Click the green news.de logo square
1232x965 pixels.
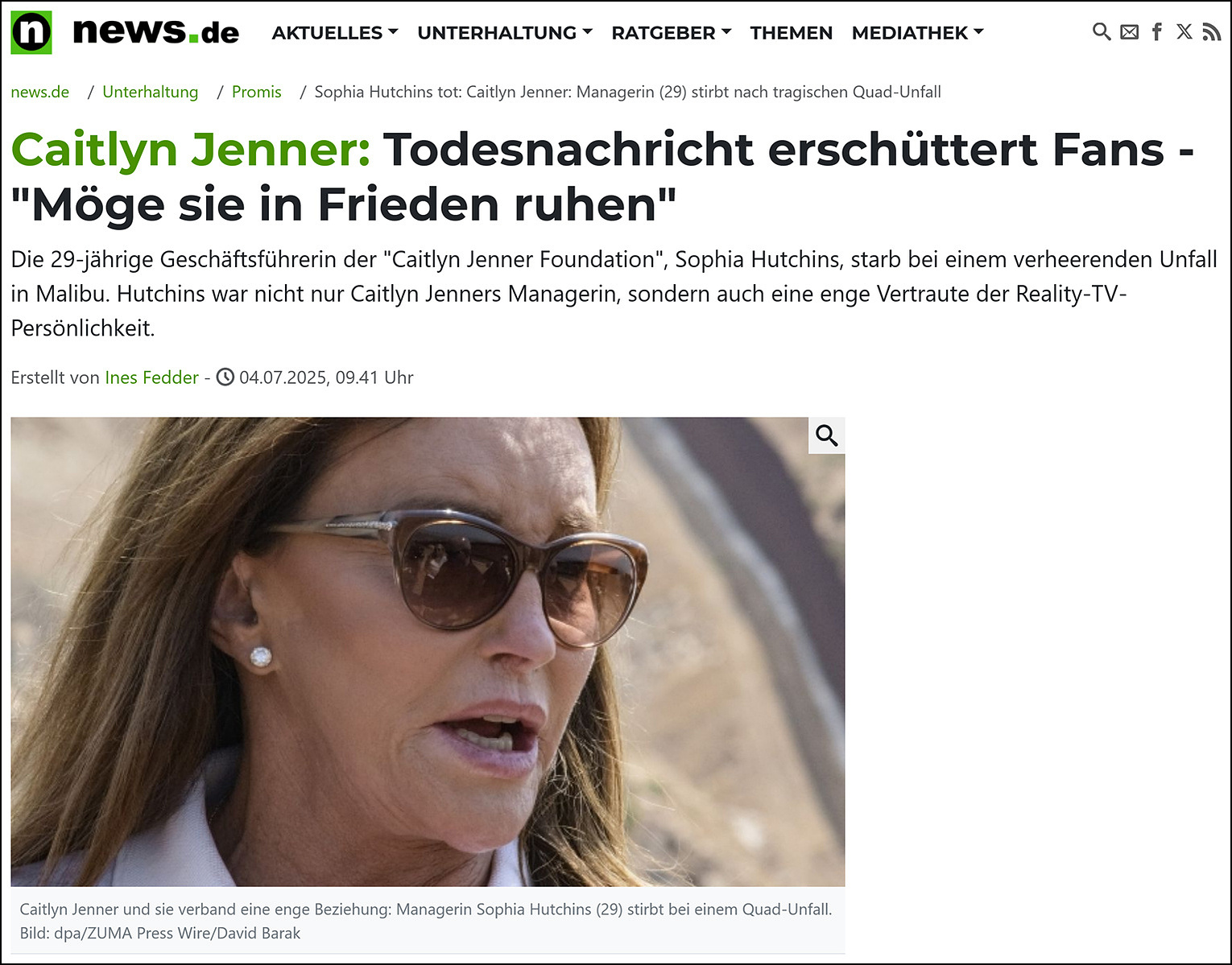[31, 32]
